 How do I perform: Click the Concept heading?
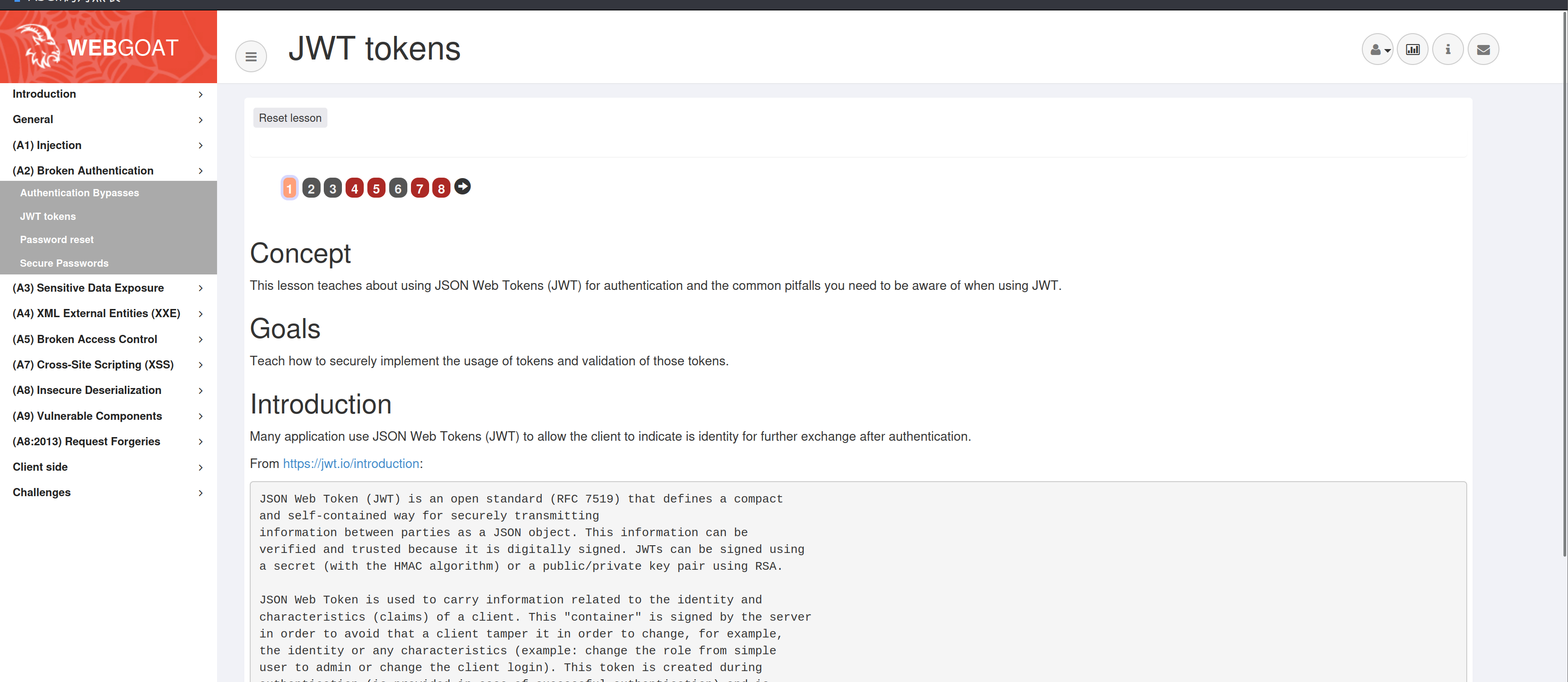300,254
